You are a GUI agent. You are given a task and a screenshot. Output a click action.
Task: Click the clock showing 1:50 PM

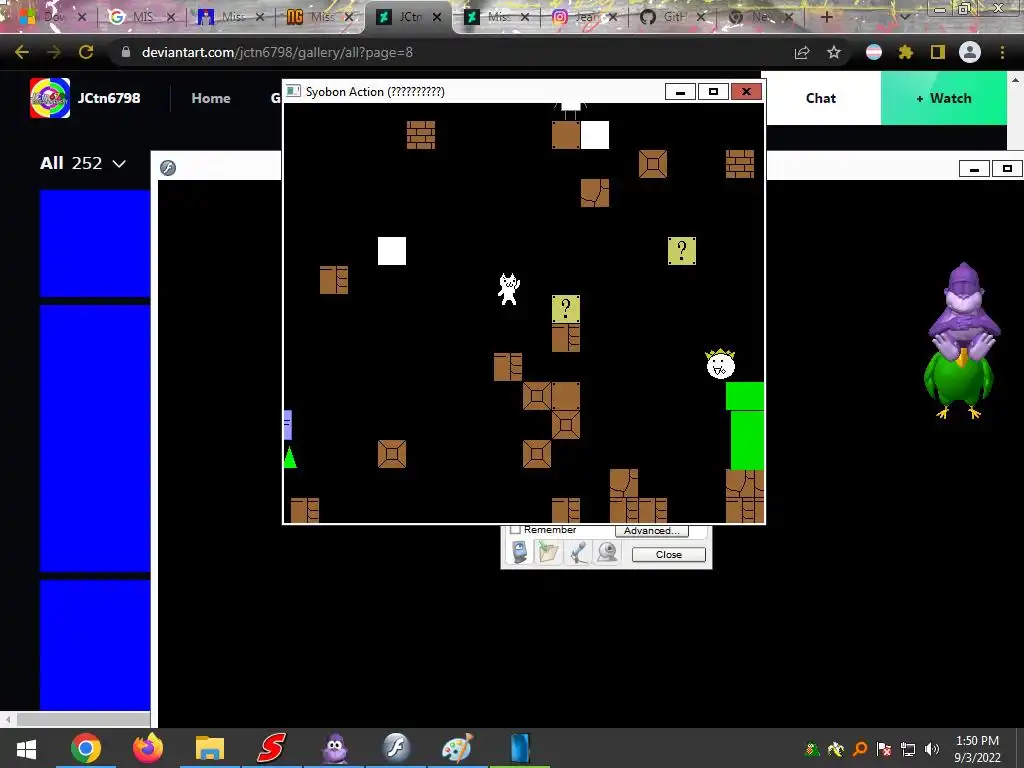pyautogui.click(x=977, y=741)
